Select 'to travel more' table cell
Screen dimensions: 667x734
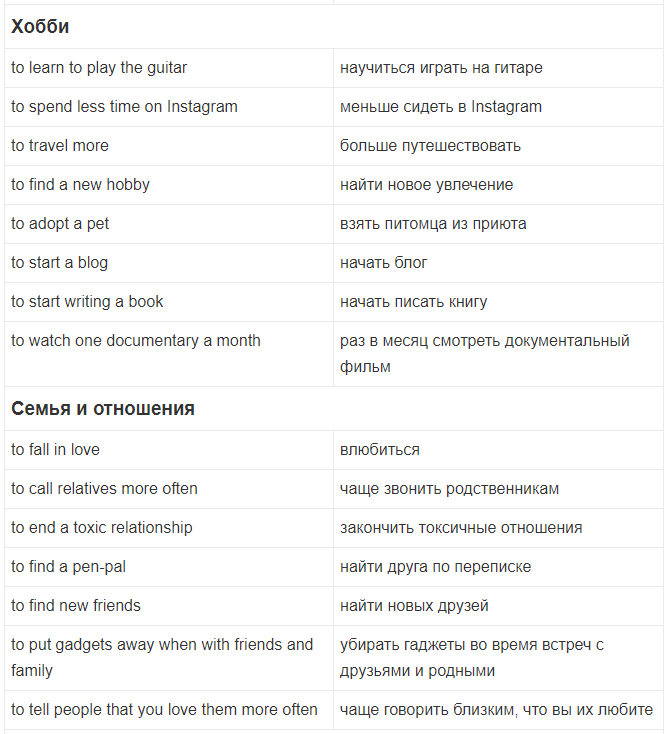point(169,146)
